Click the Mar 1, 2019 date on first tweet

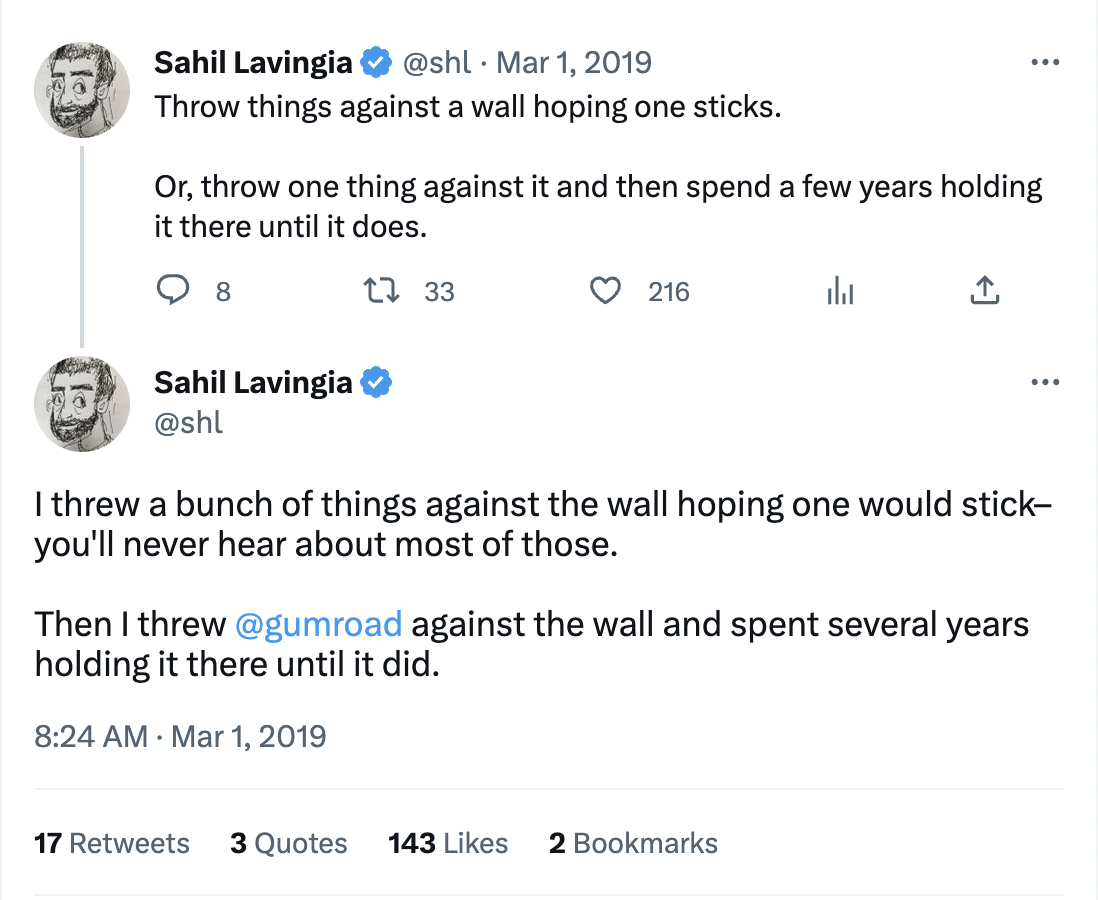[x=574, y=63]
